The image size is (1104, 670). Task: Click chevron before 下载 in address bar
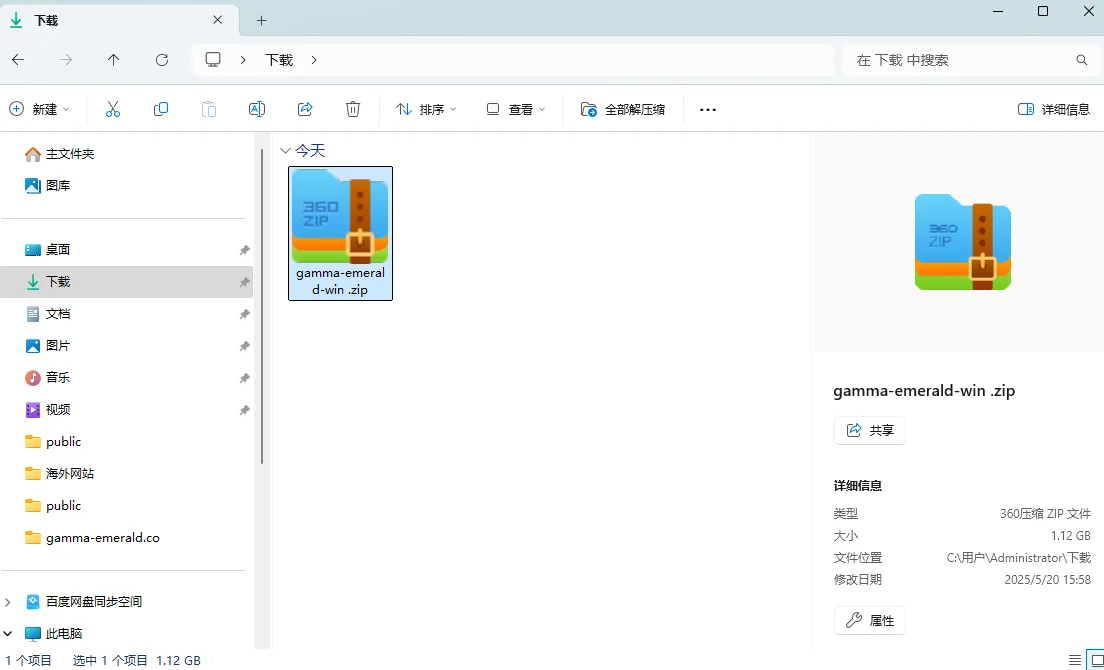click(243, 60)
